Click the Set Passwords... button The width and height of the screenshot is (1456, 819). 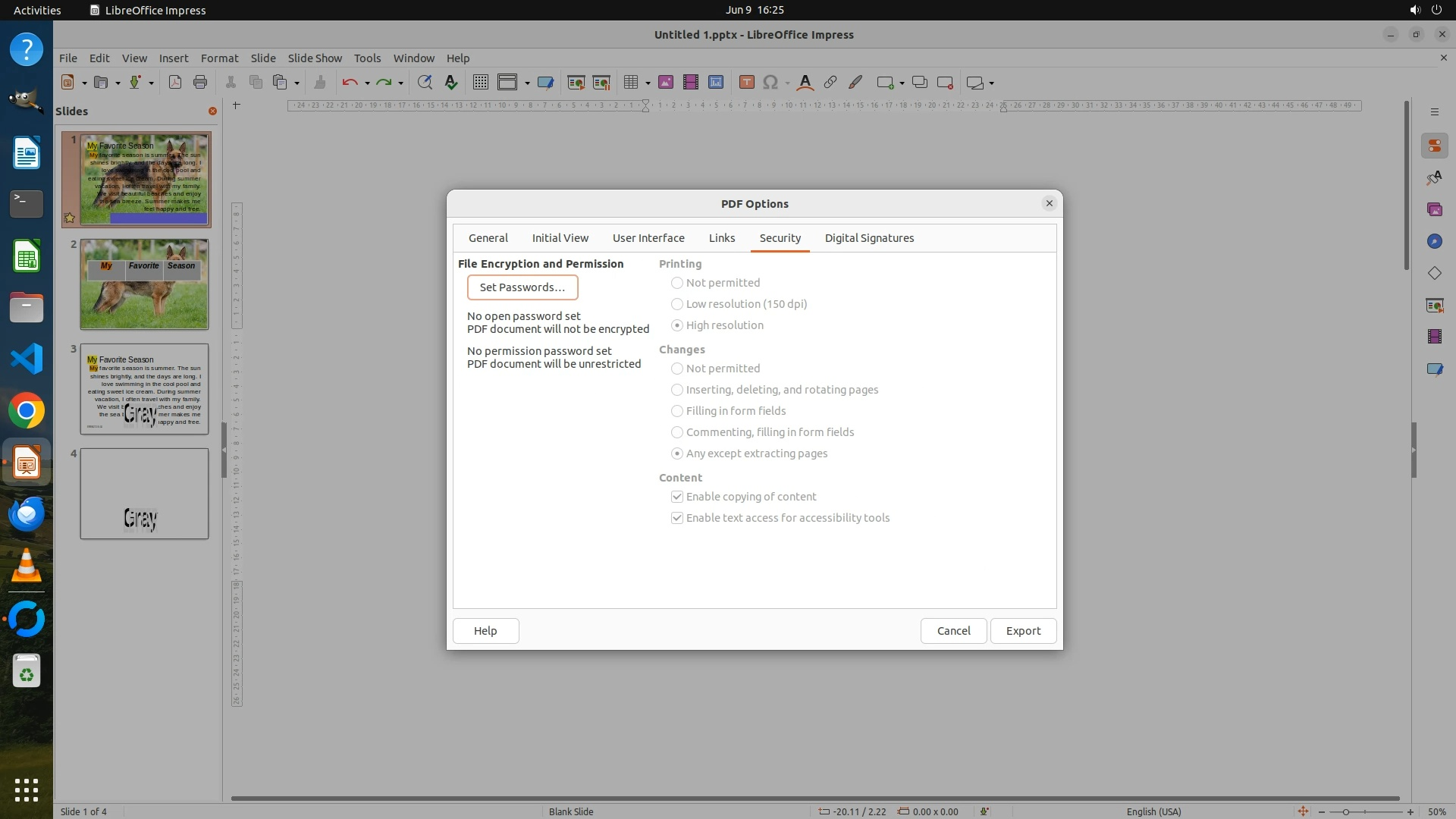522,287
